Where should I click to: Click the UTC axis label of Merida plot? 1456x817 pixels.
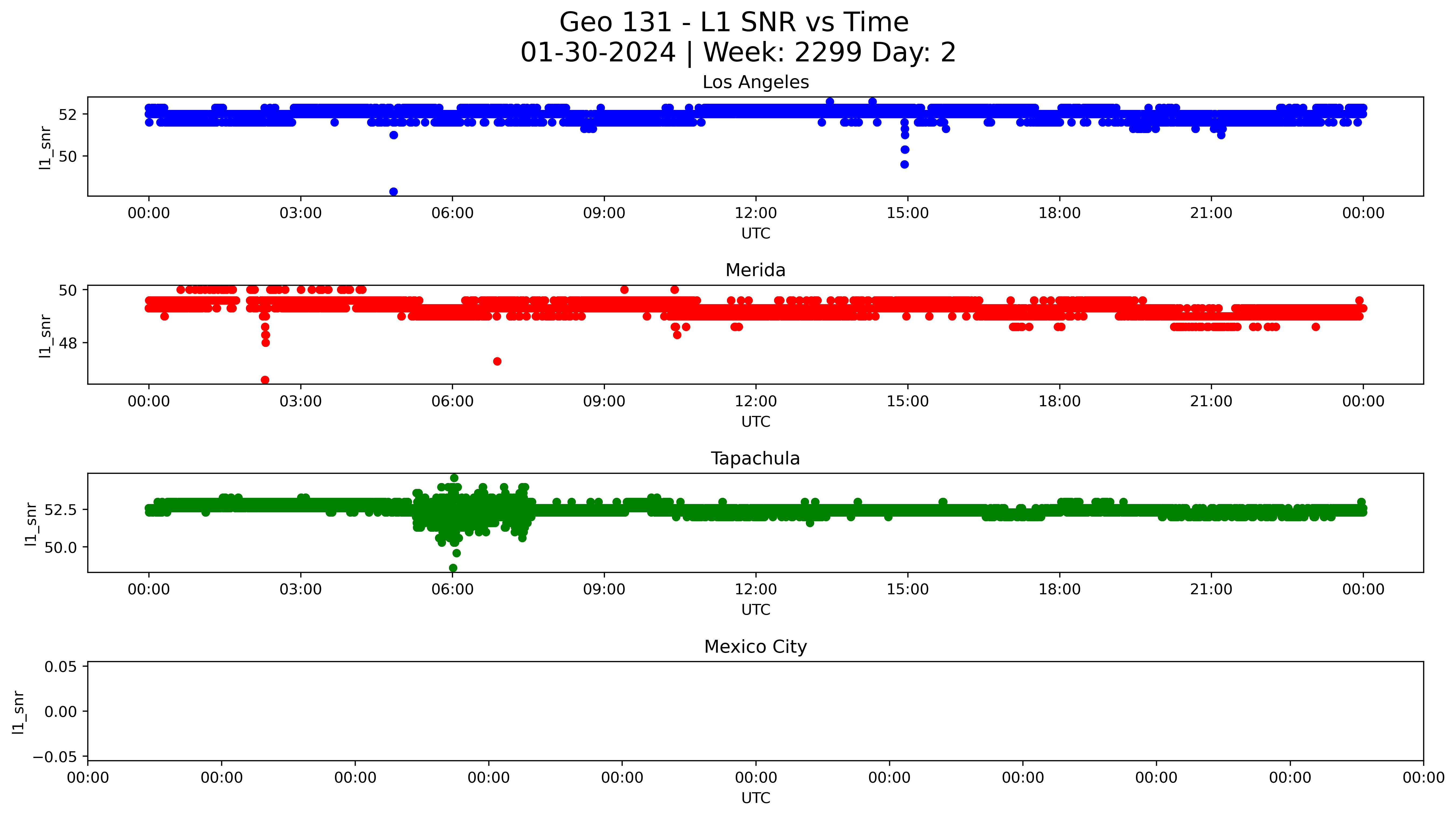[x=756, y=422]
